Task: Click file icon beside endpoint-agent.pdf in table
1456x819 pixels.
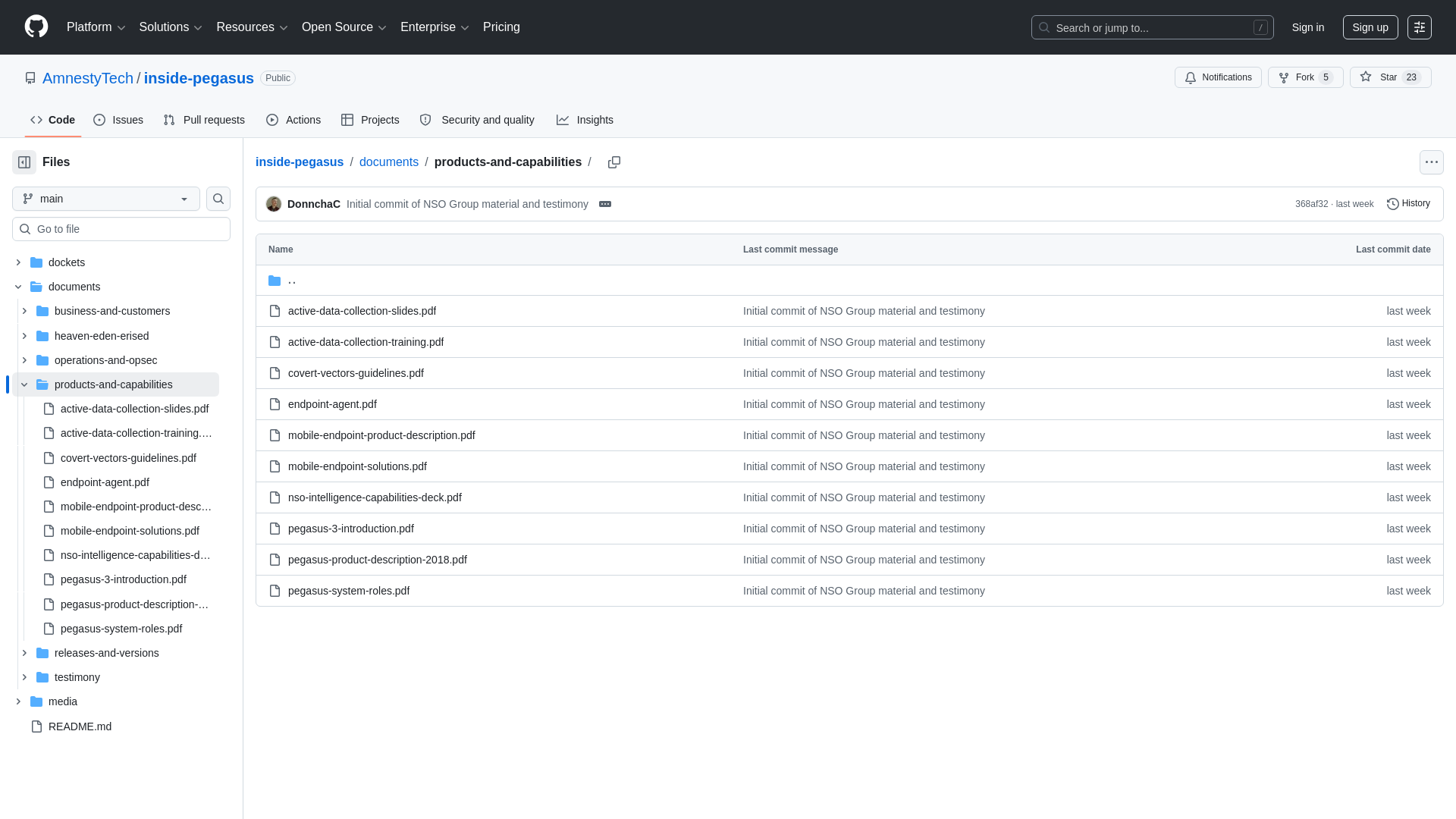Action: coord(275,404)
